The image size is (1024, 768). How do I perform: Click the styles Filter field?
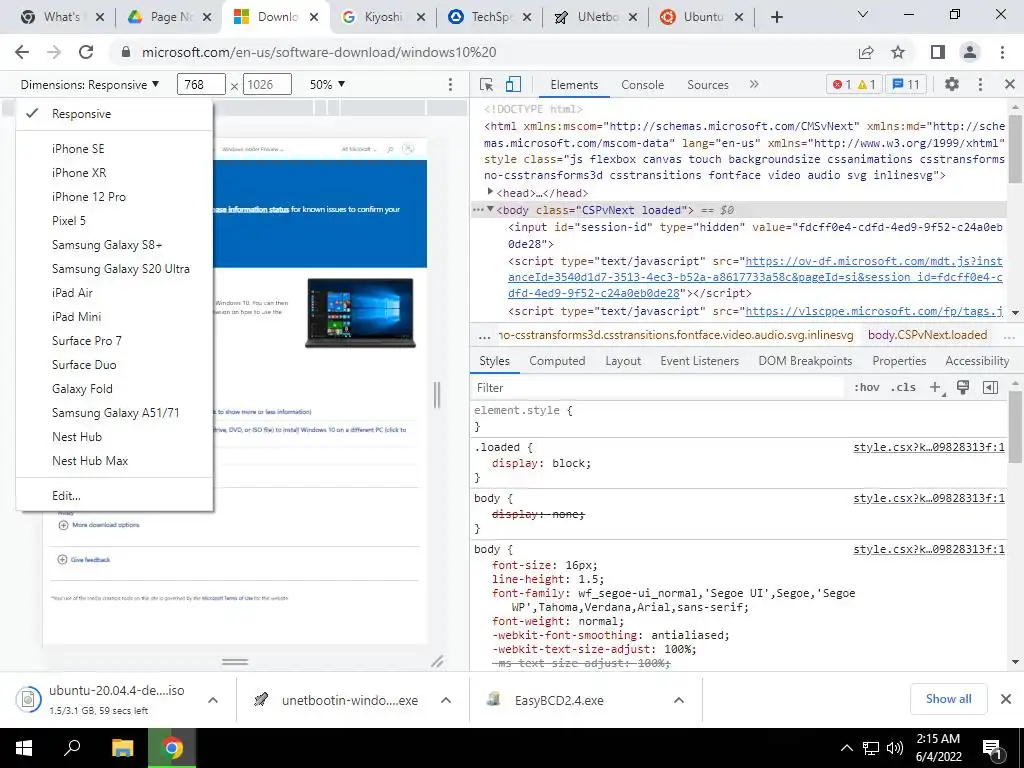660,387
